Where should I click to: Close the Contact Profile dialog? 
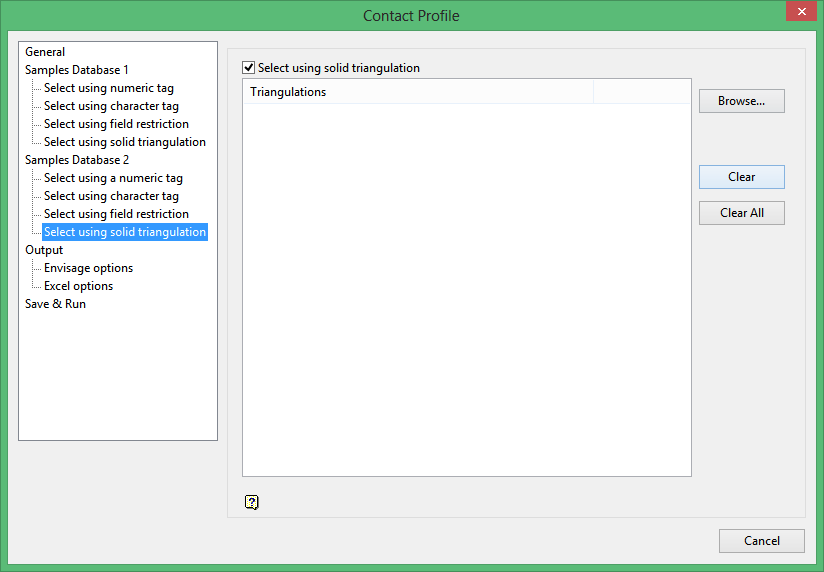801,11
